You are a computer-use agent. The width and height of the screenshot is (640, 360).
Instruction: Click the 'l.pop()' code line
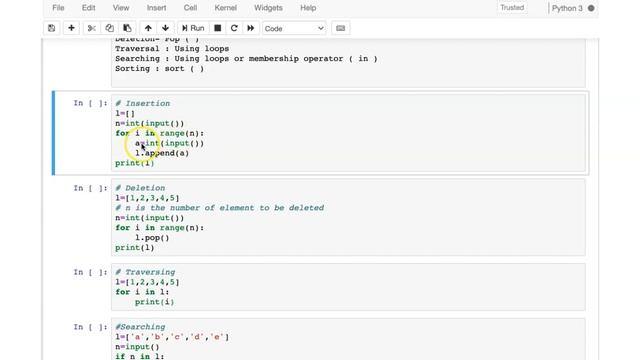(x=152, y=238)
